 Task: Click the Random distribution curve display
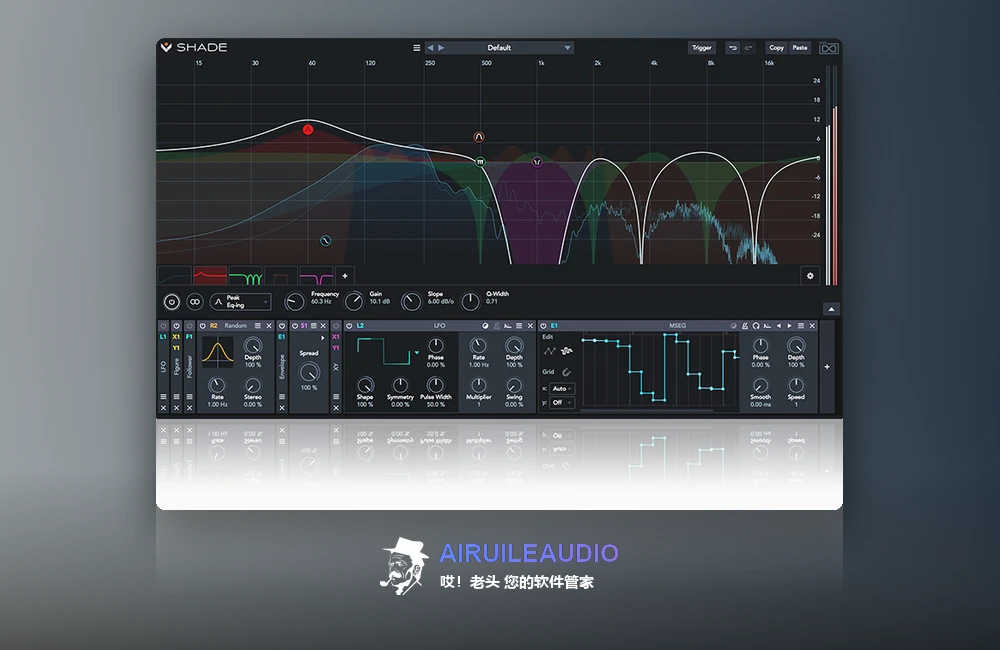click(217, 352)
